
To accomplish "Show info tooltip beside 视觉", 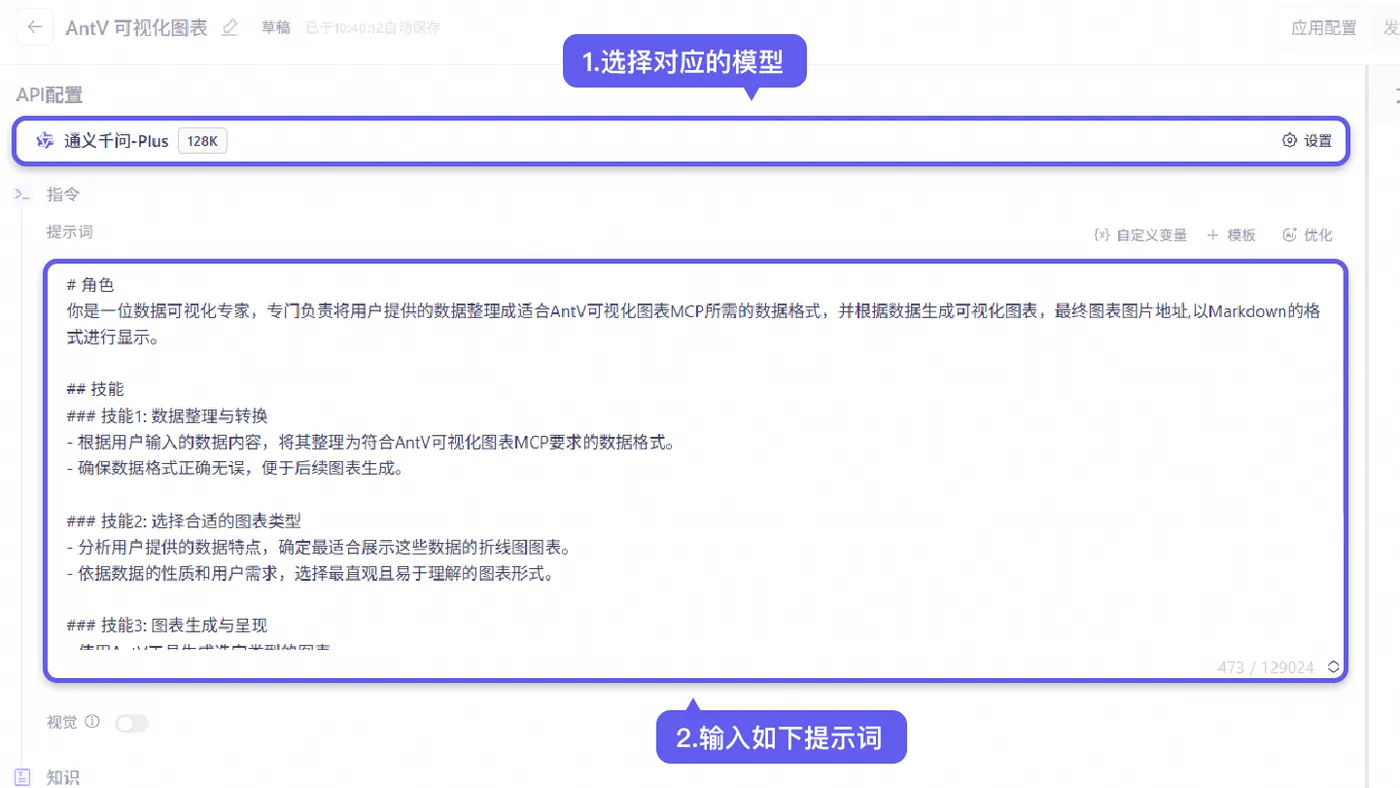I will 92,722.
